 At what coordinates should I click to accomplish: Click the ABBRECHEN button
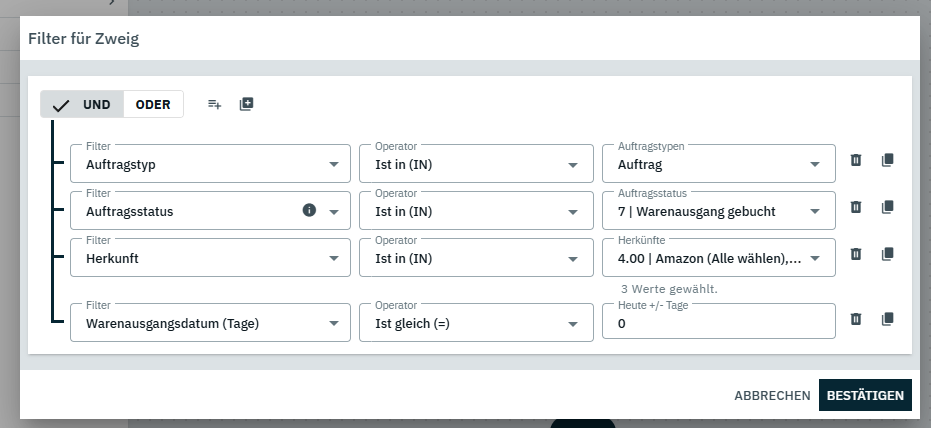click(x=772, y=396)
